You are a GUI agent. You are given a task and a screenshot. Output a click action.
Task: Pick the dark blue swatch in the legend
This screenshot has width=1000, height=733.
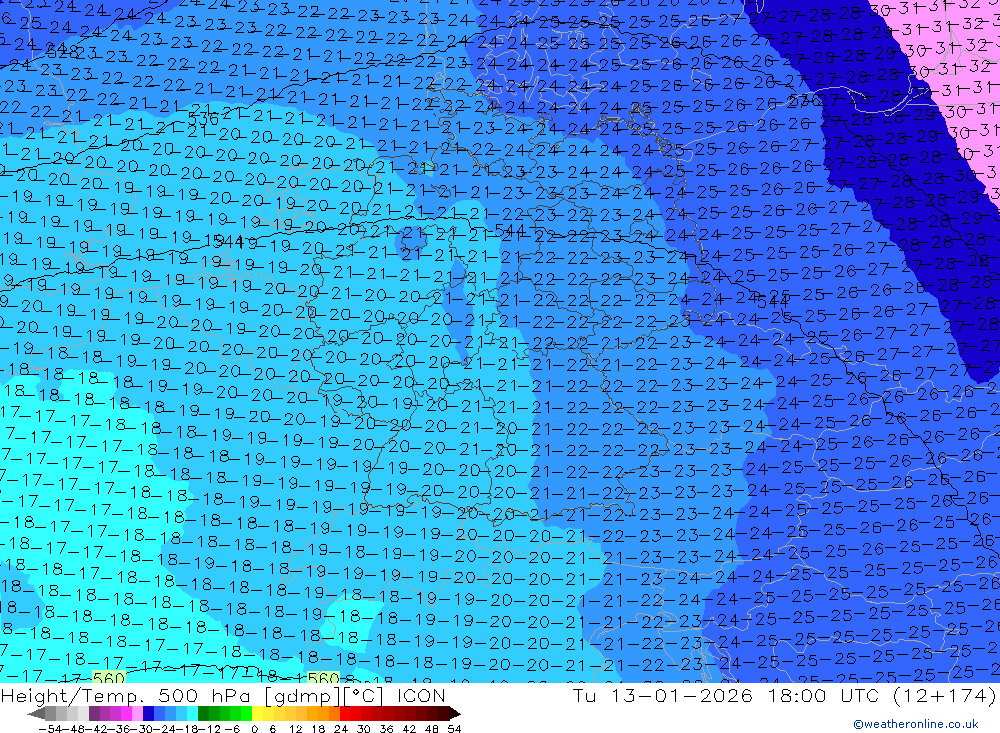148,713
